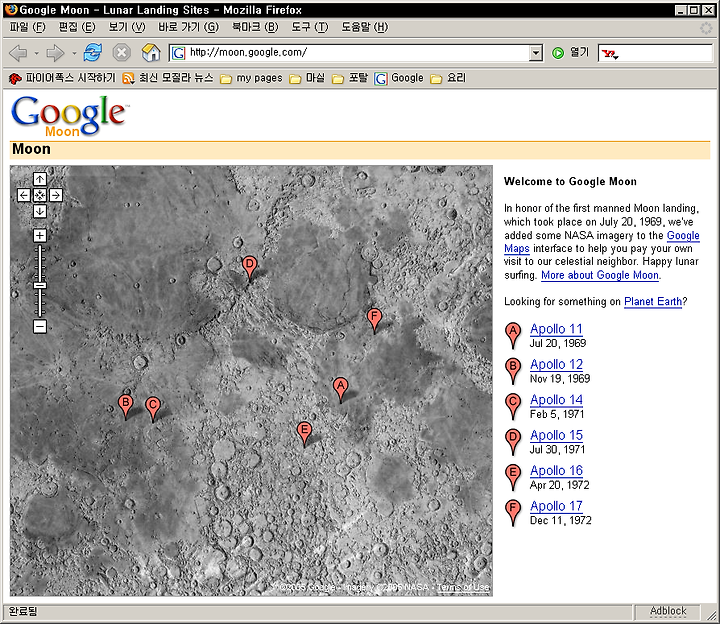
Task: Open the 편집 (E) menu
Action: coord(77,27)
